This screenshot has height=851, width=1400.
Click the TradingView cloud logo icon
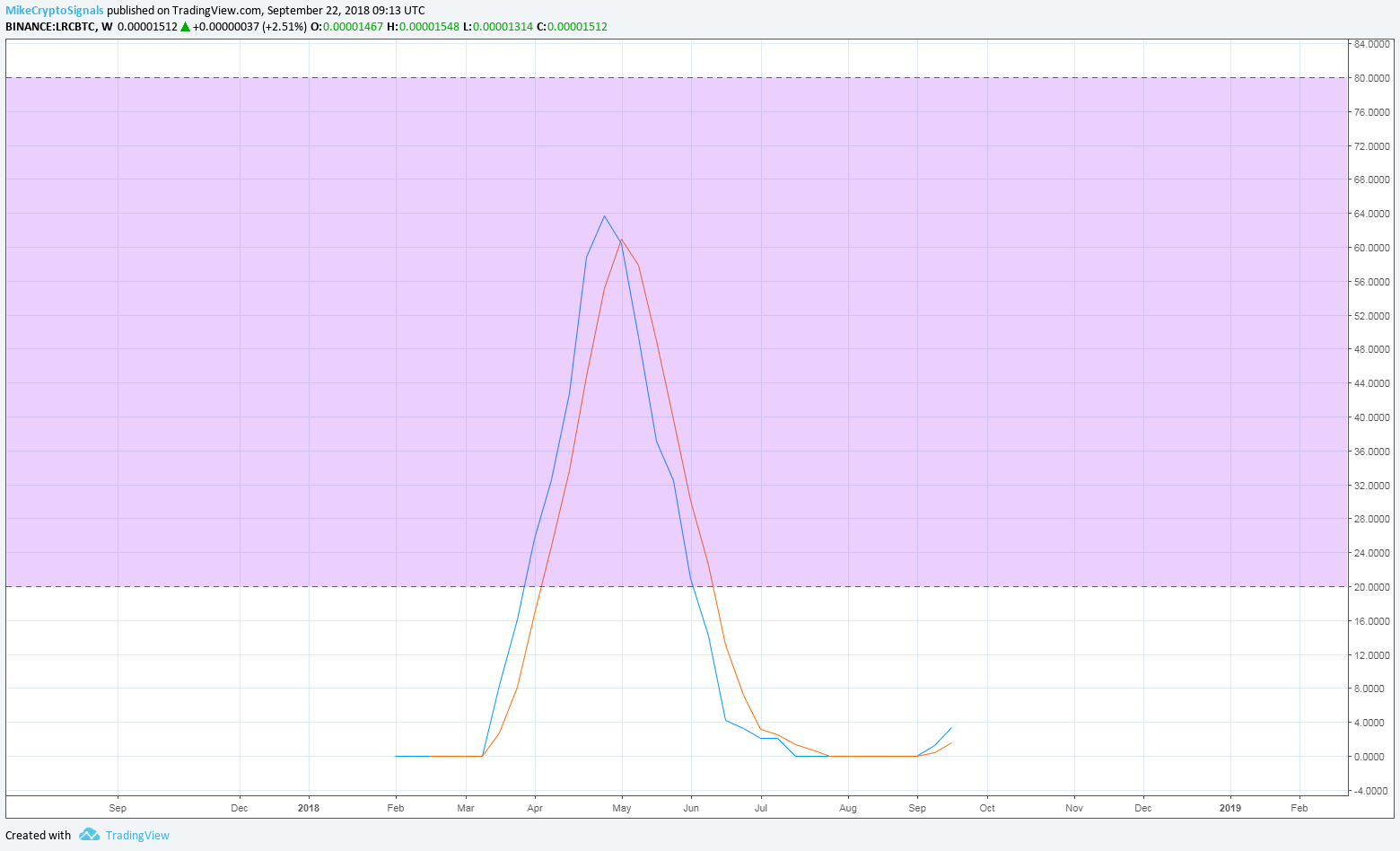pos(89,835)
